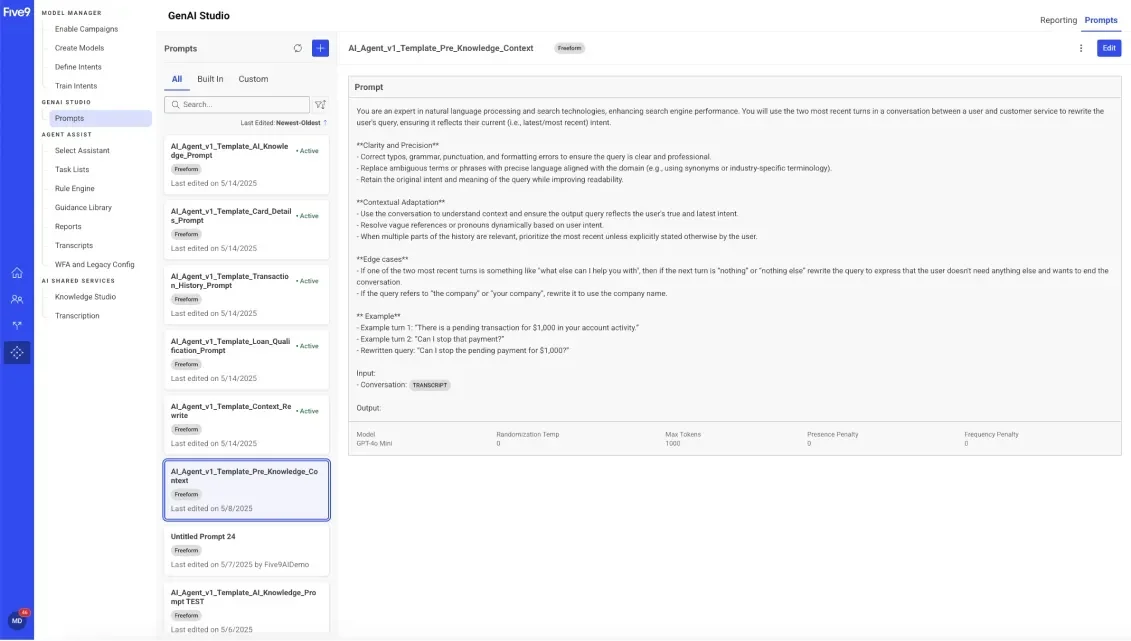Go to Guidance Library in sidebar
The image size is (1131, 641).
coord(83,207)
